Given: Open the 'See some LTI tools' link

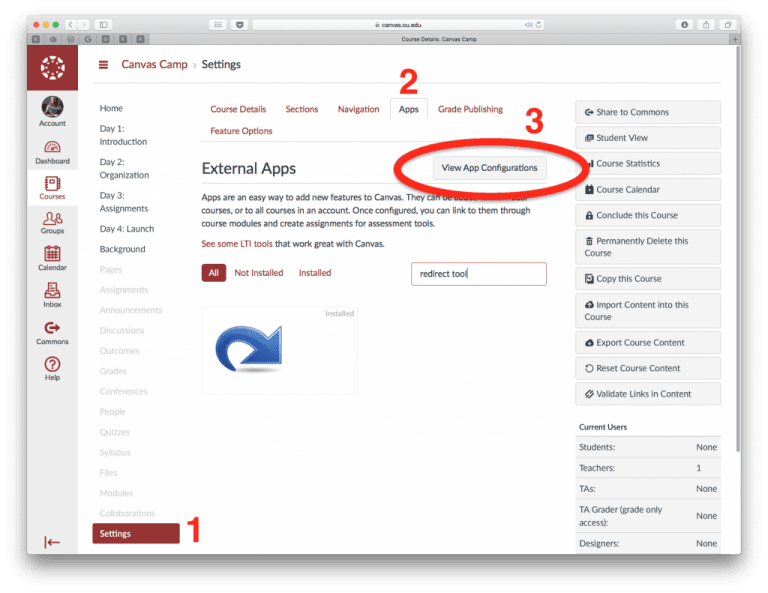Looking at the screenshot, I should coord(236,244).
